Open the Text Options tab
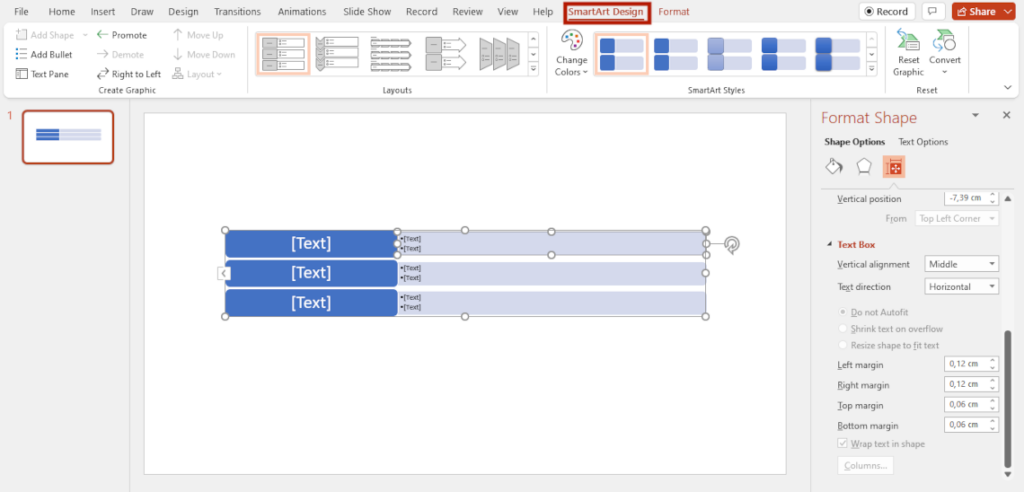The width and height of the screenshot is (1024, 492). [x=923, y=142]
